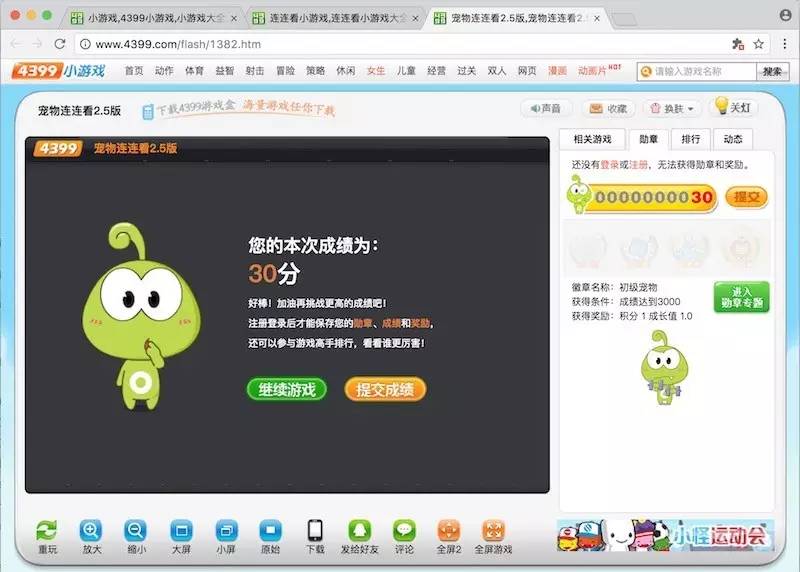This screenshot has height=572, width=800.
Task: Click the browser address bar URL
Action: click(x=178, y=44)
